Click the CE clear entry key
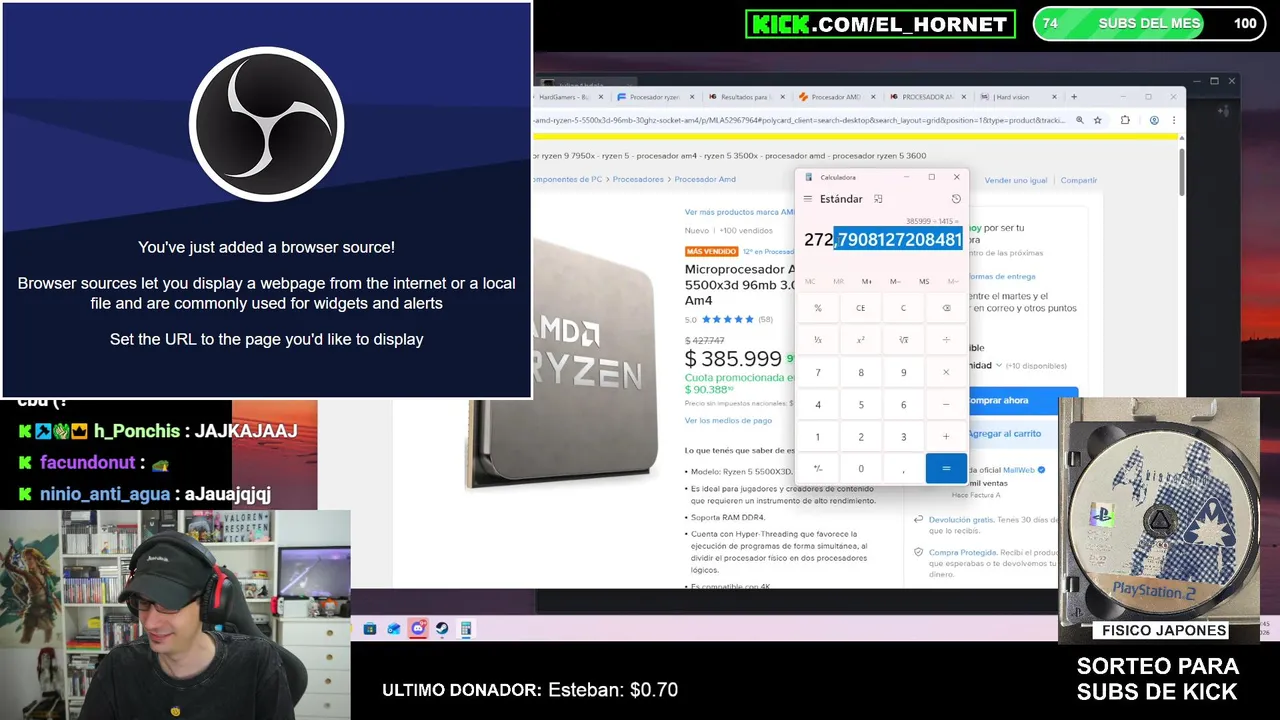The height and width of the screenshot is (720, 1280). (861, 308)
